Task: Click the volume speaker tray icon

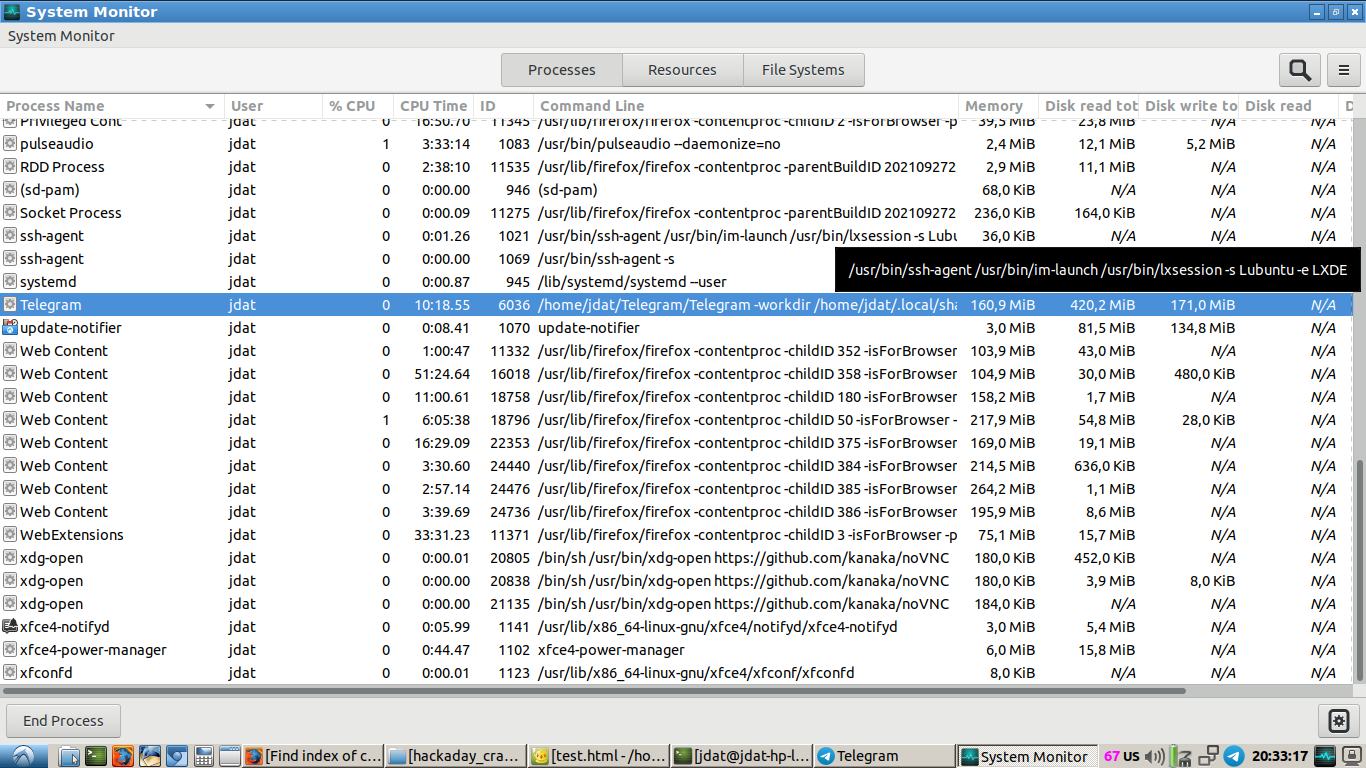Action: [x=1155, y=756]
